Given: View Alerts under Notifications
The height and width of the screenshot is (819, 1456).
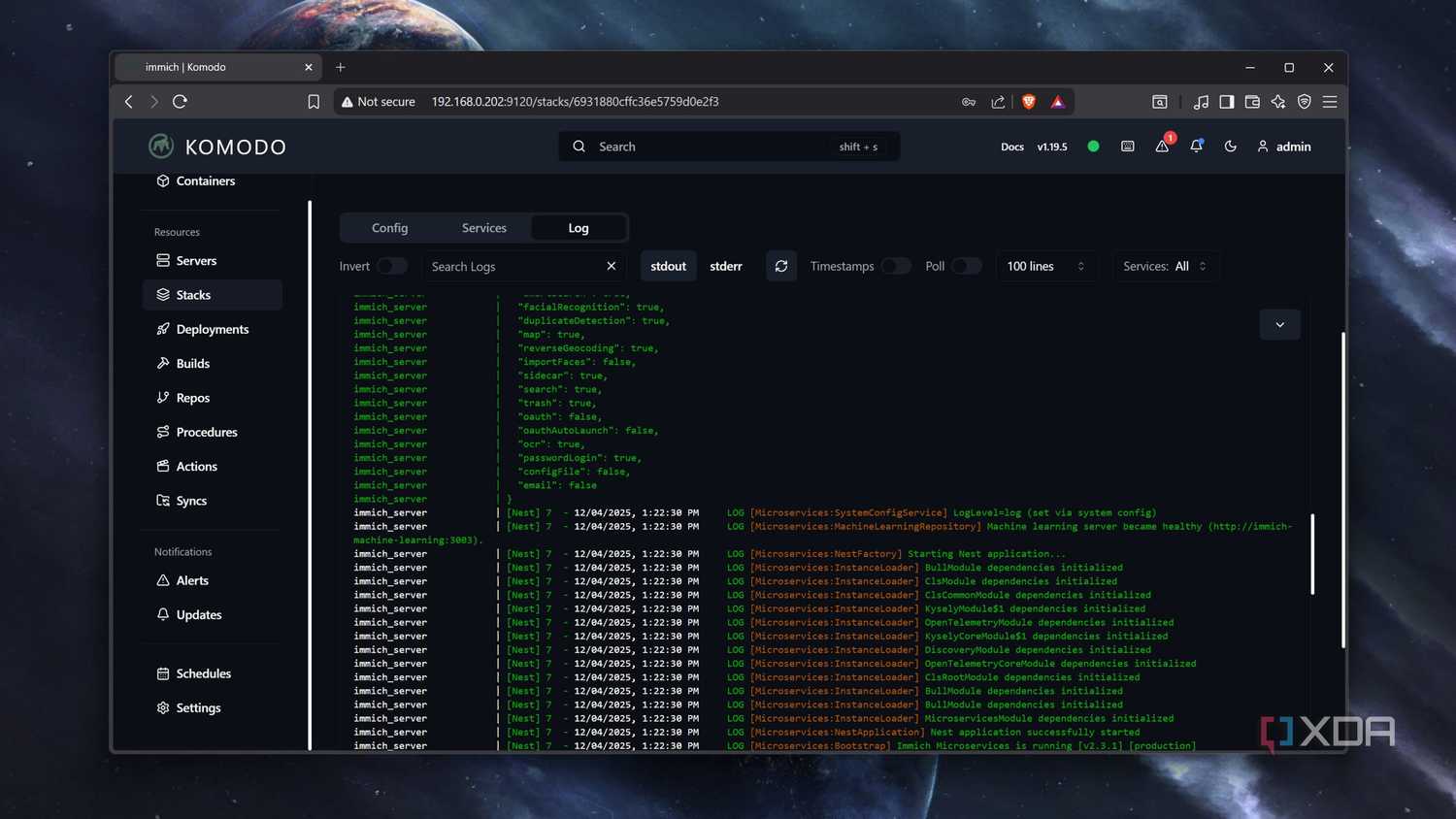Looking at the screenshot, I should tap(182, 580).
